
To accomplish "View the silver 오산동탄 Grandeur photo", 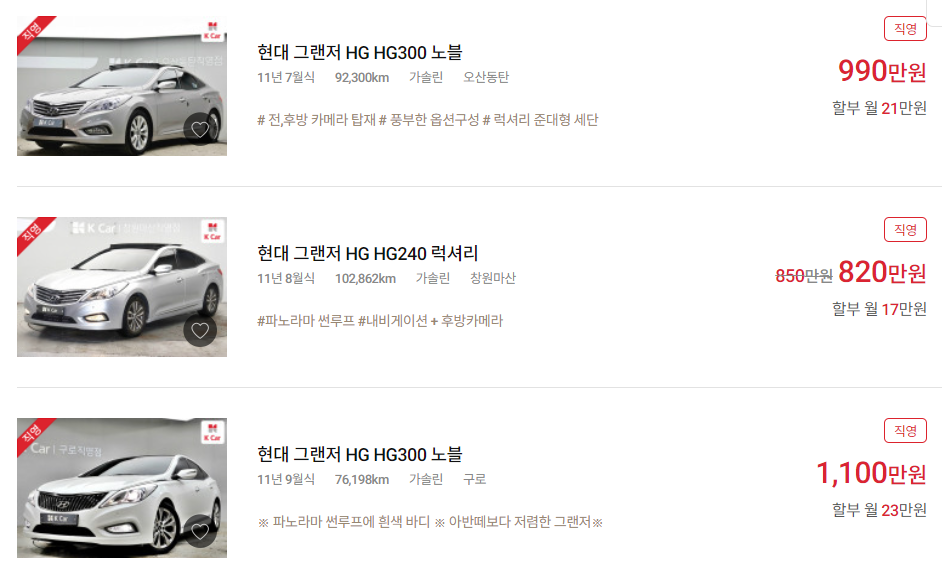I will pyautogui.click(x=122, y=86).
